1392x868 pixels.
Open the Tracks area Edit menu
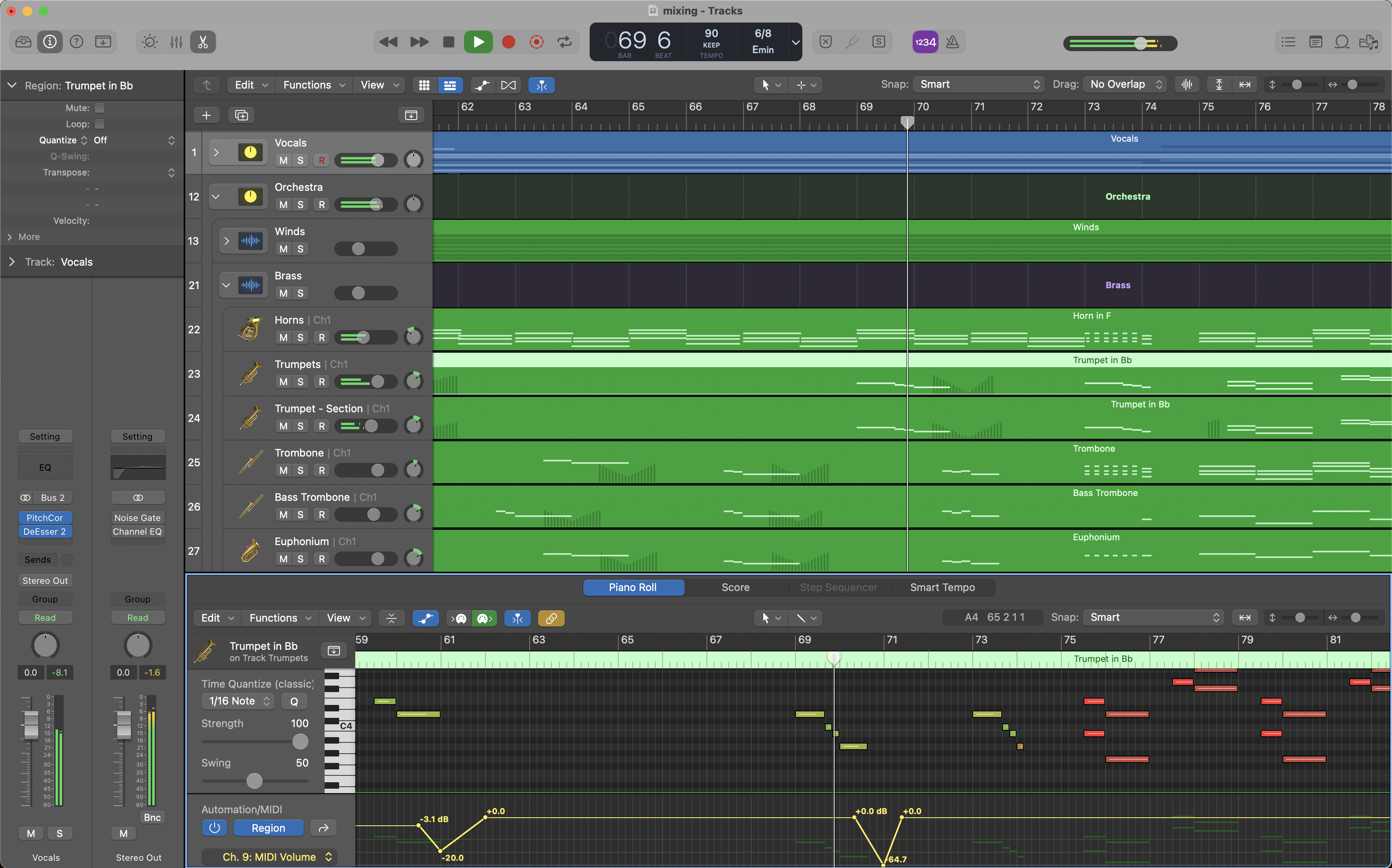[251, 85]
